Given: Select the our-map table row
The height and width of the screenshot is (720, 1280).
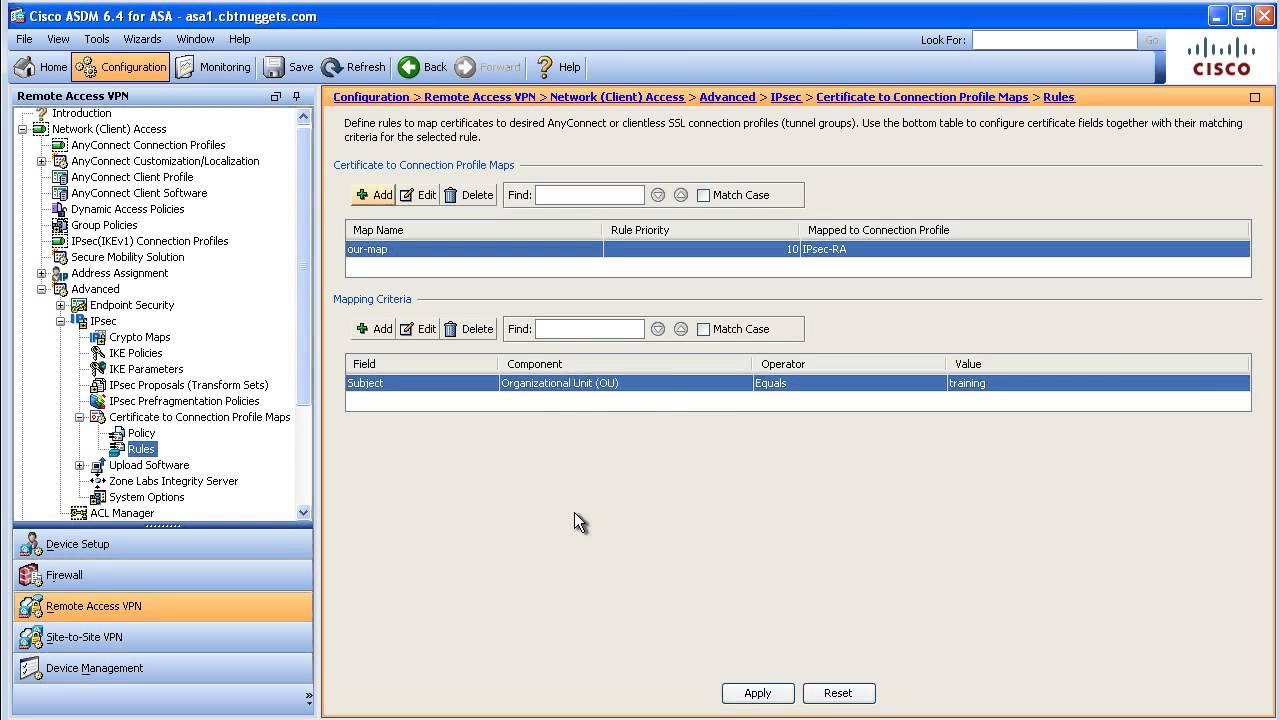Looking at the screenshot, I should (x=798, y=249).
